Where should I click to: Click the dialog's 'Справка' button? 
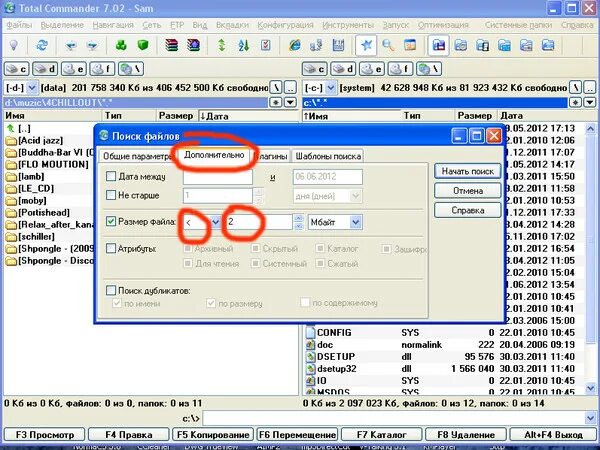coord(468,210)
